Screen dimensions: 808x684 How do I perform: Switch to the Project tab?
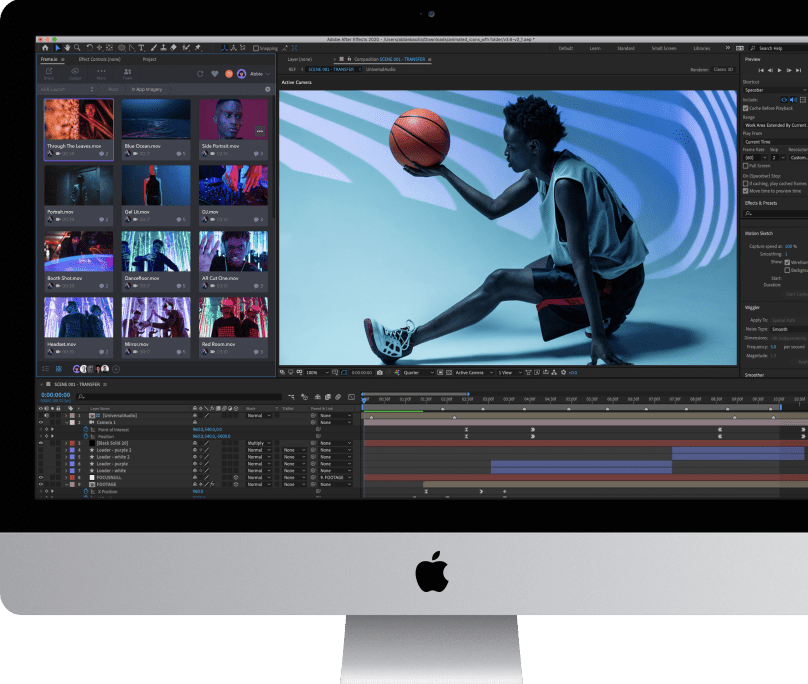point(149,59)
